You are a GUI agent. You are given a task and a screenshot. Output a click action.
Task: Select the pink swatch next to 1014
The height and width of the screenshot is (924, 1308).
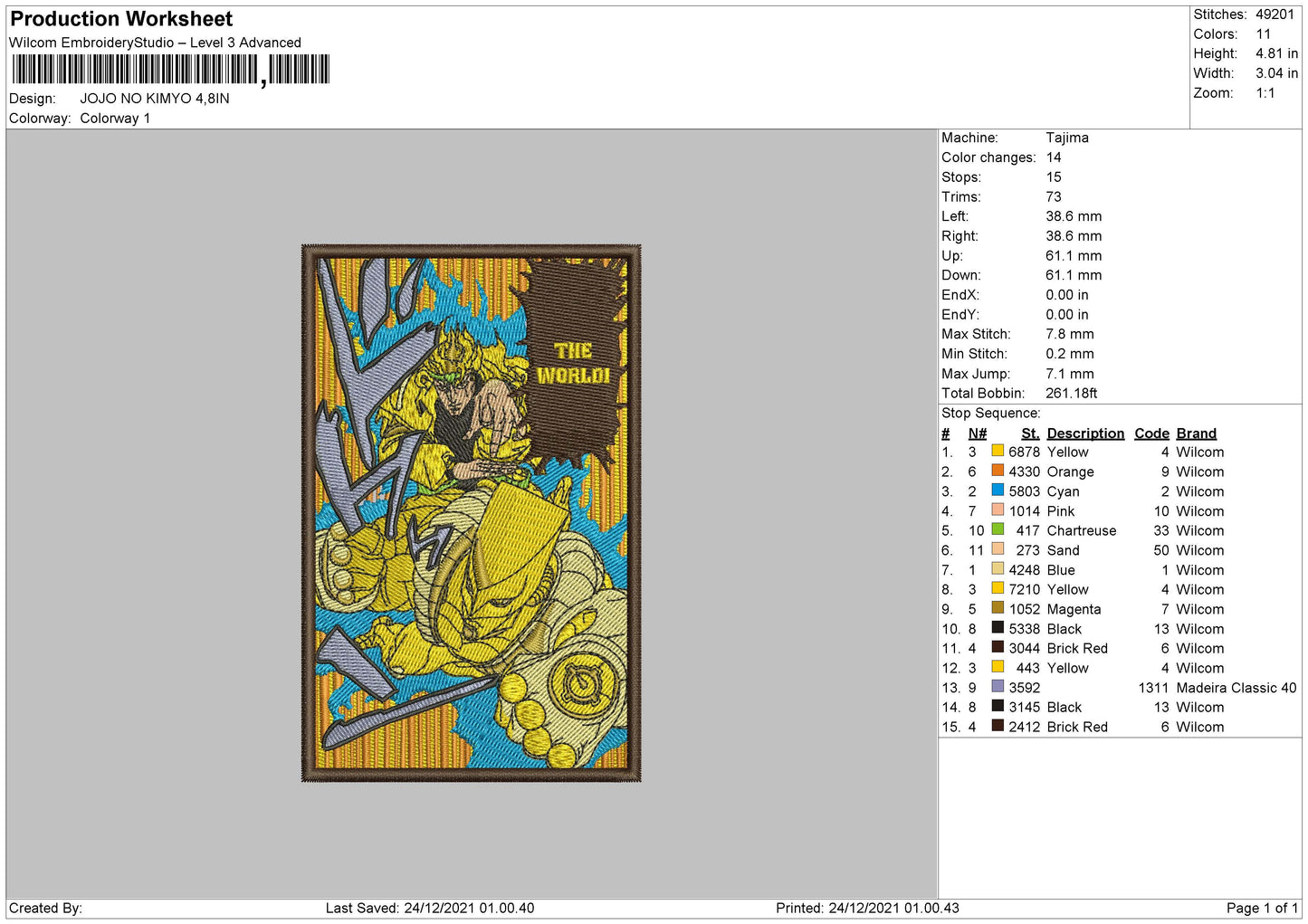998,510
